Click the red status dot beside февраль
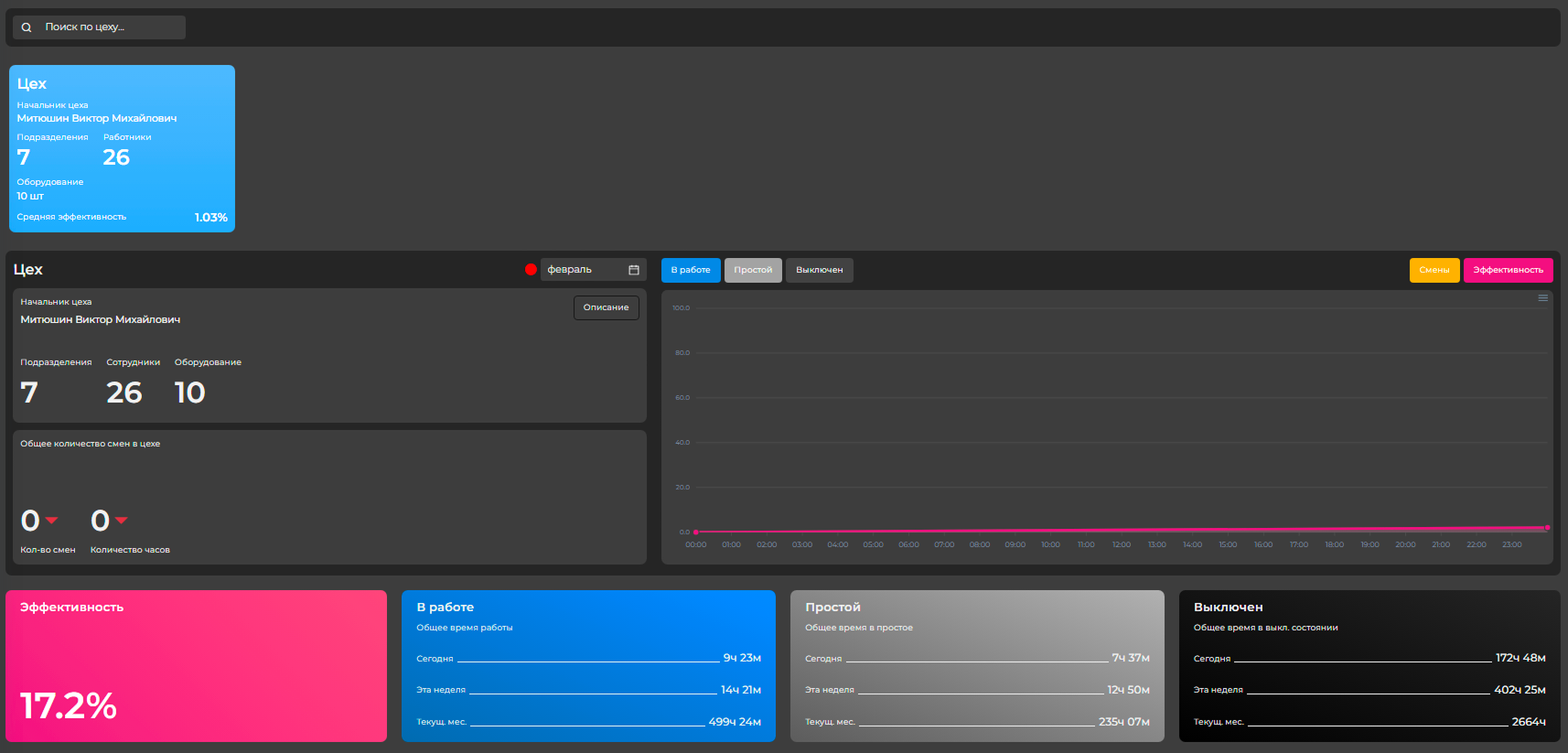The width and height of the screenshot is (1568, 753). (x=531, y=270)
